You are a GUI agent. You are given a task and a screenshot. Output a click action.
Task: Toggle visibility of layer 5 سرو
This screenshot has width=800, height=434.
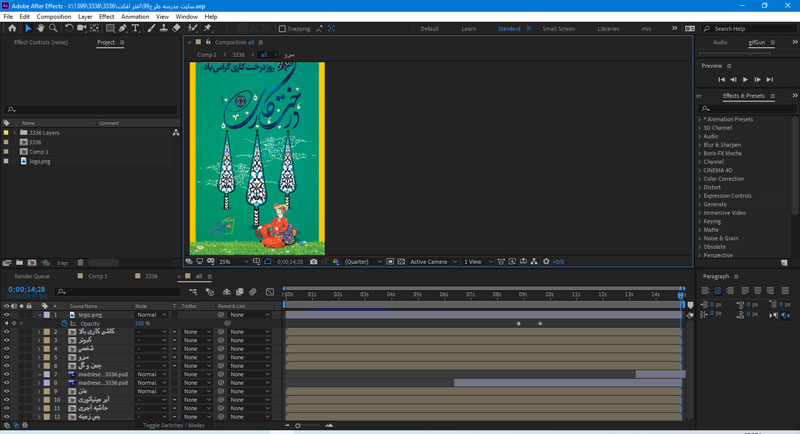point(7,357)
